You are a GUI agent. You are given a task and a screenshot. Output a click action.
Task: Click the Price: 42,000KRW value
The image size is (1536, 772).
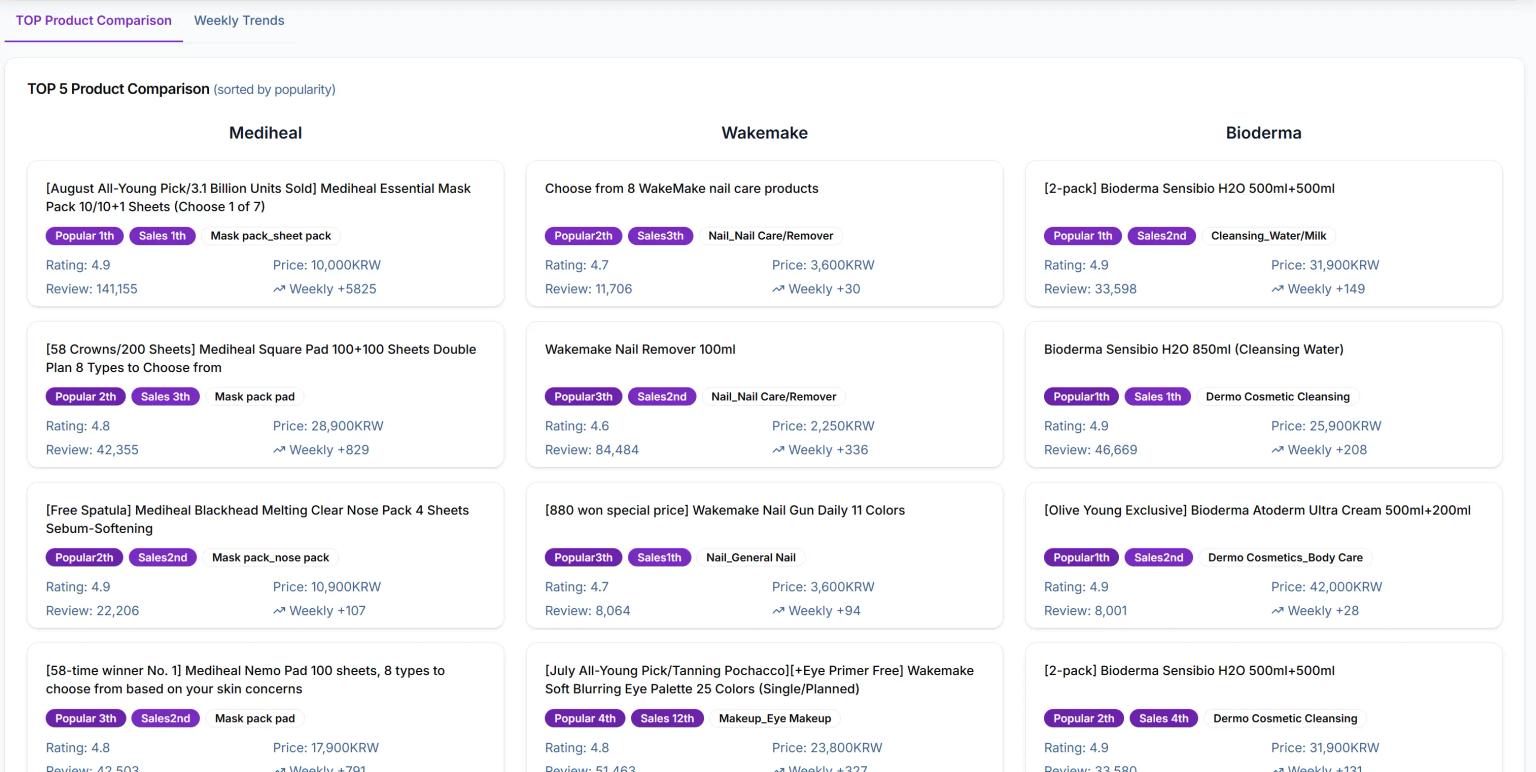tap(1327, 587)
